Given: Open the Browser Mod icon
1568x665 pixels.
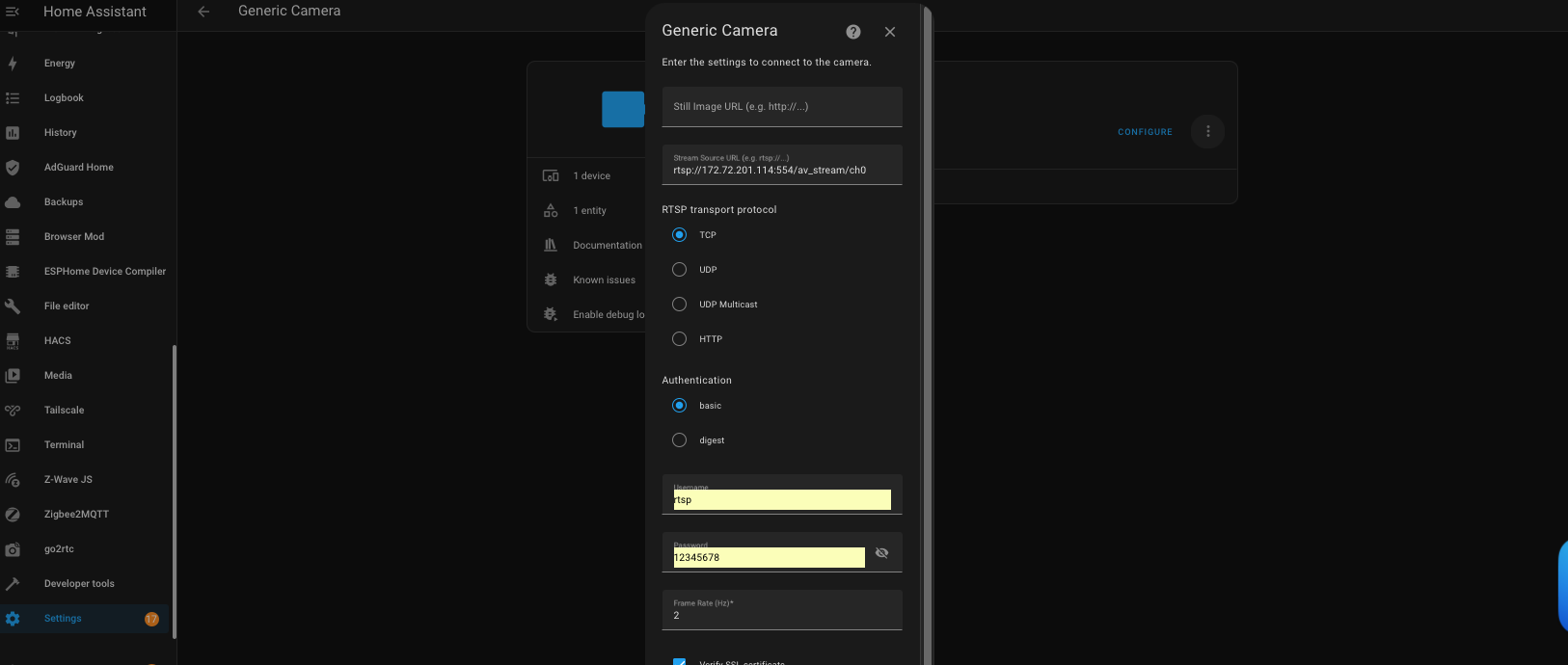Looking at the screenshot, I should 13,237.
